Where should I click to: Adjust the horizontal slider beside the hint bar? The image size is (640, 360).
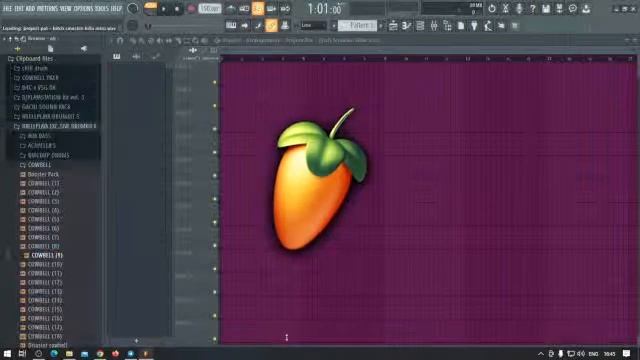click(184, 27)
